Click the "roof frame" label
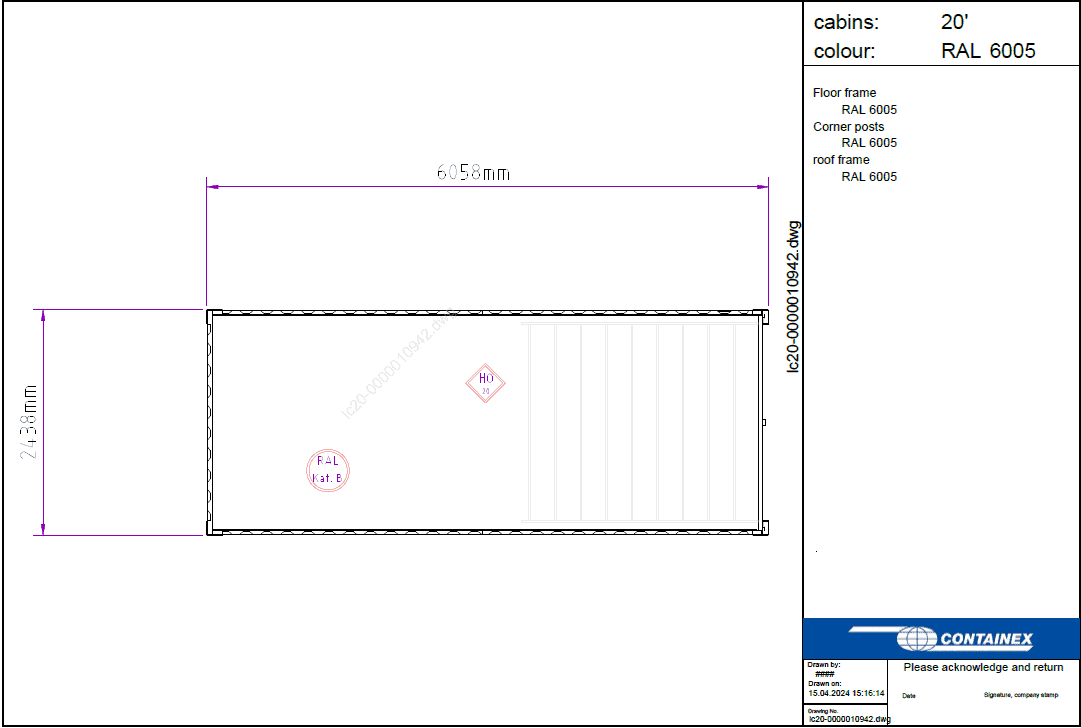Screen dimensions: 1081x728 (x=841, y=160)
